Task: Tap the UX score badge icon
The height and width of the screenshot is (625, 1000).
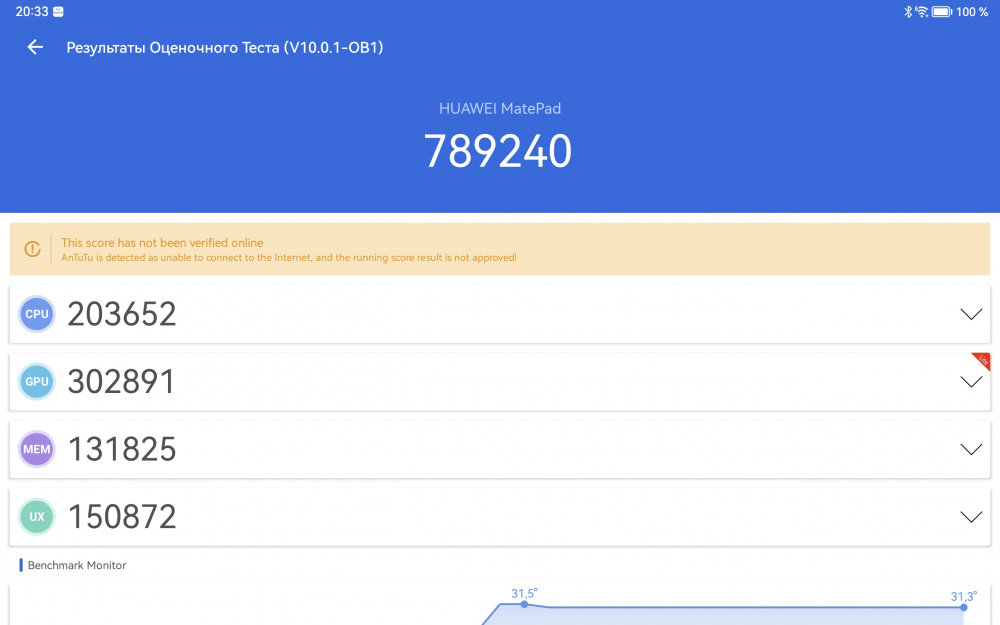Action: [37, 517]
